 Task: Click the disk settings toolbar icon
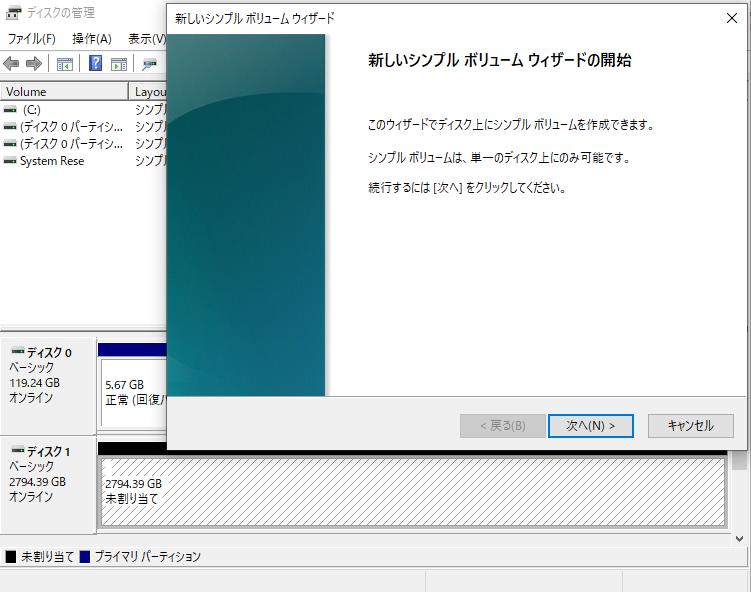point(150,64)
